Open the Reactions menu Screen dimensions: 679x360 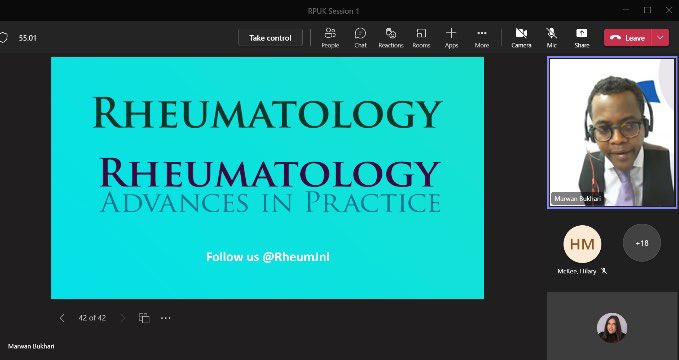coord(391,38)
